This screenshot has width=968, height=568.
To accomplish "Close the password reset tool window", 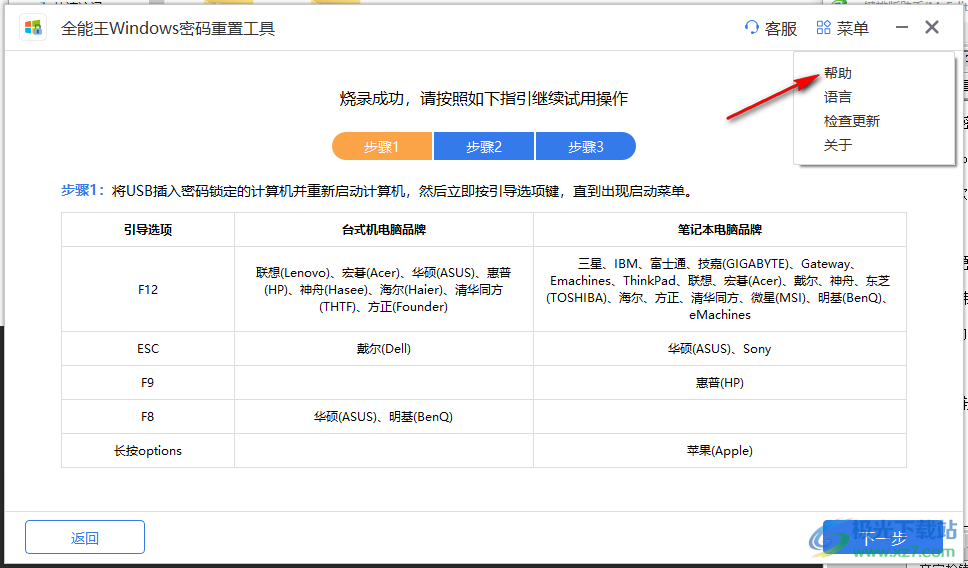I will 932,28.
